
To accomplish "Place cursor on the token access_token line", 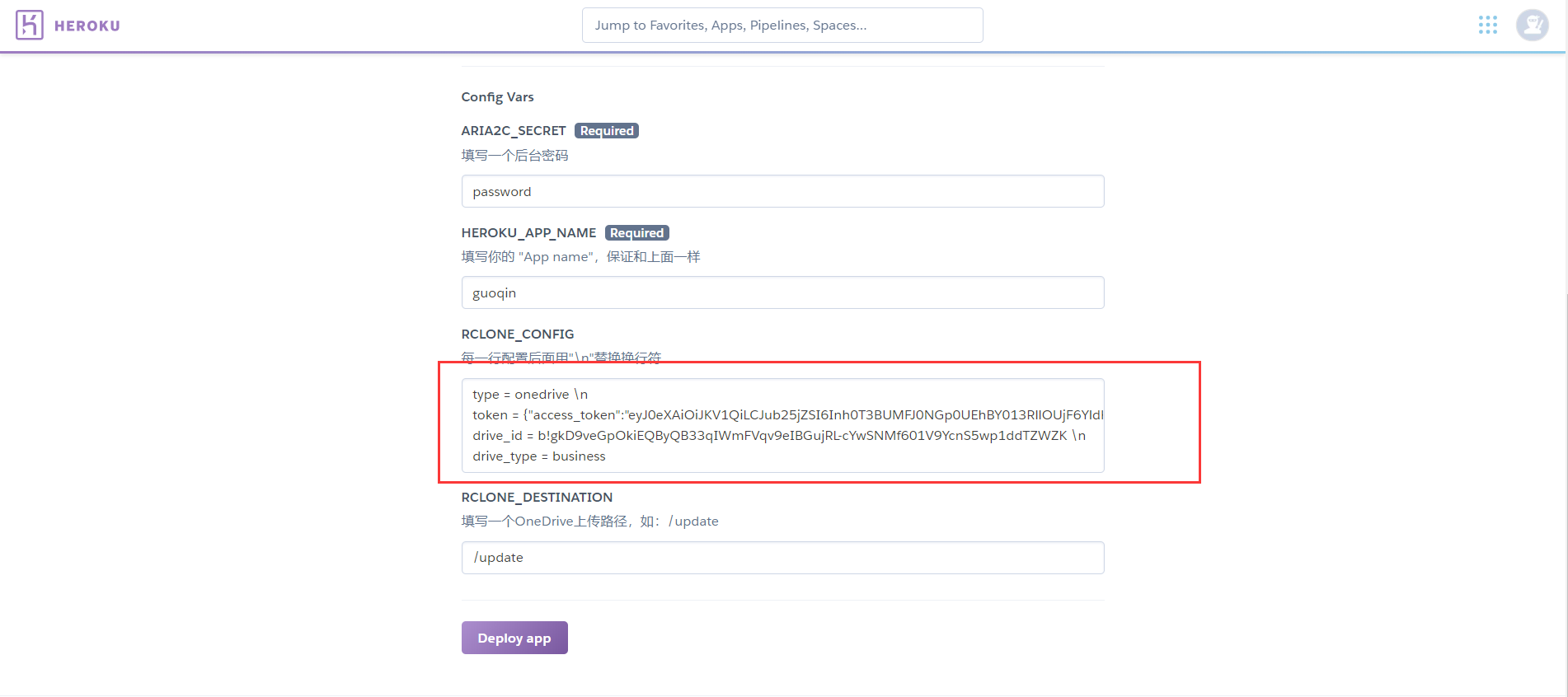I will (783, 415).
